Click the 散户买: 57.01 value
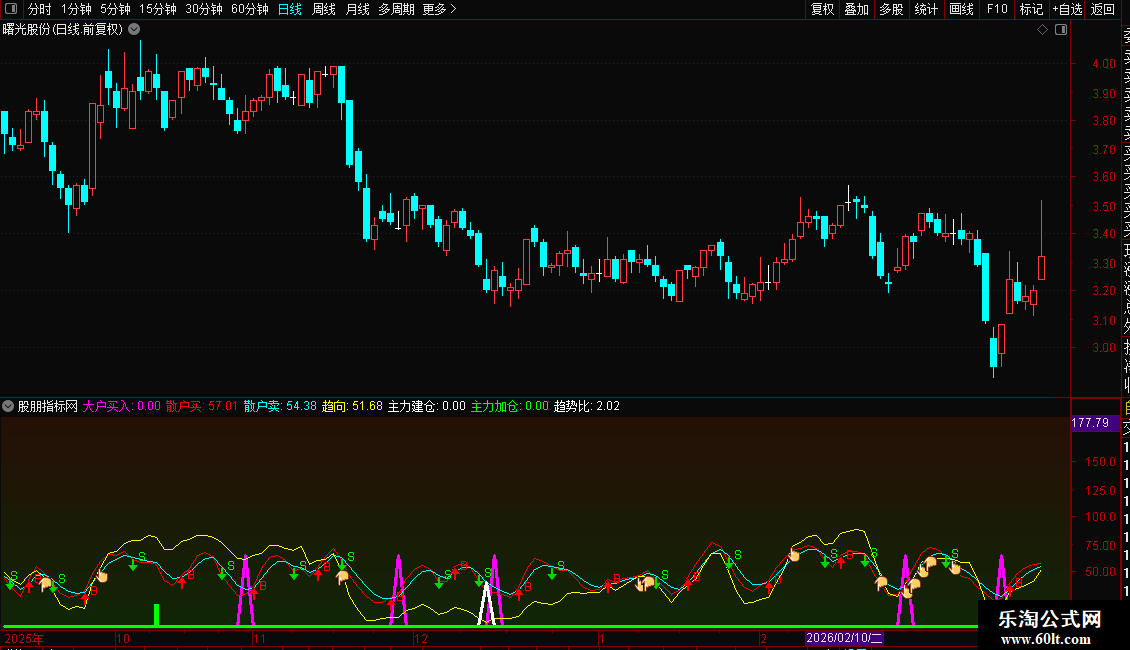Screen dimensions: 1130x650 point(202,406)
